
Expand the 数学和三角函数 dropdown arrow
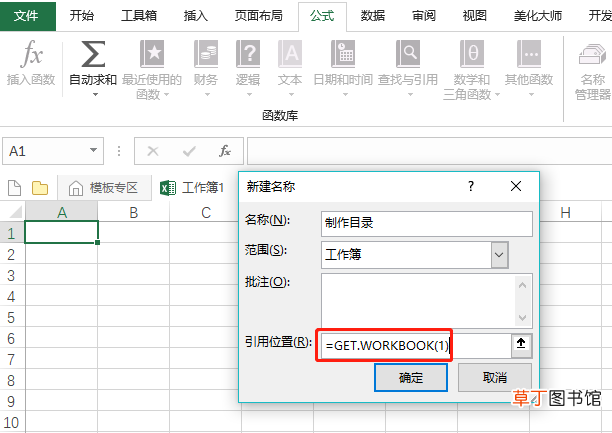tap(497, 94)
